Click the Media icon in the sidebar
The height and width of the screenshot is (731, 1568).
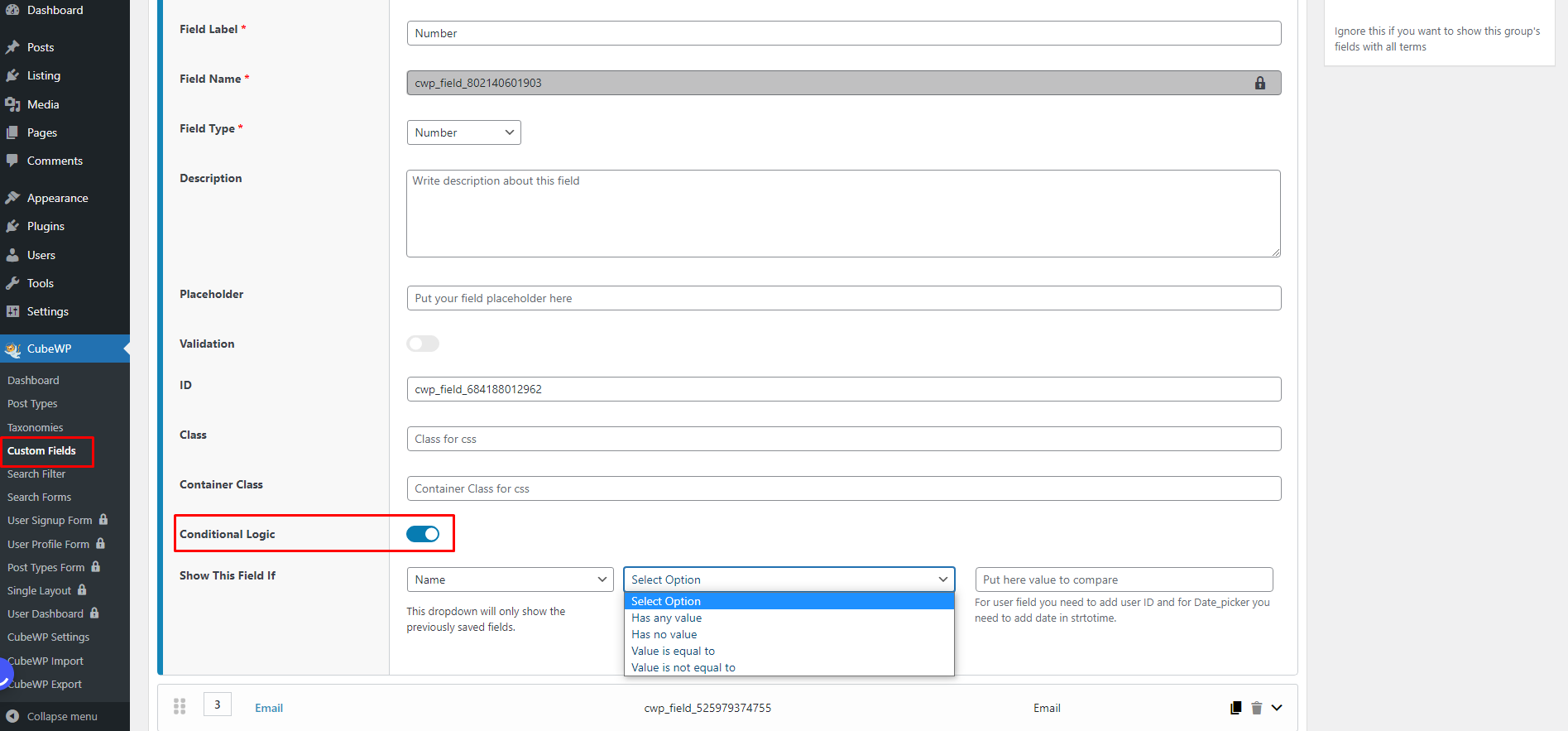12,104
